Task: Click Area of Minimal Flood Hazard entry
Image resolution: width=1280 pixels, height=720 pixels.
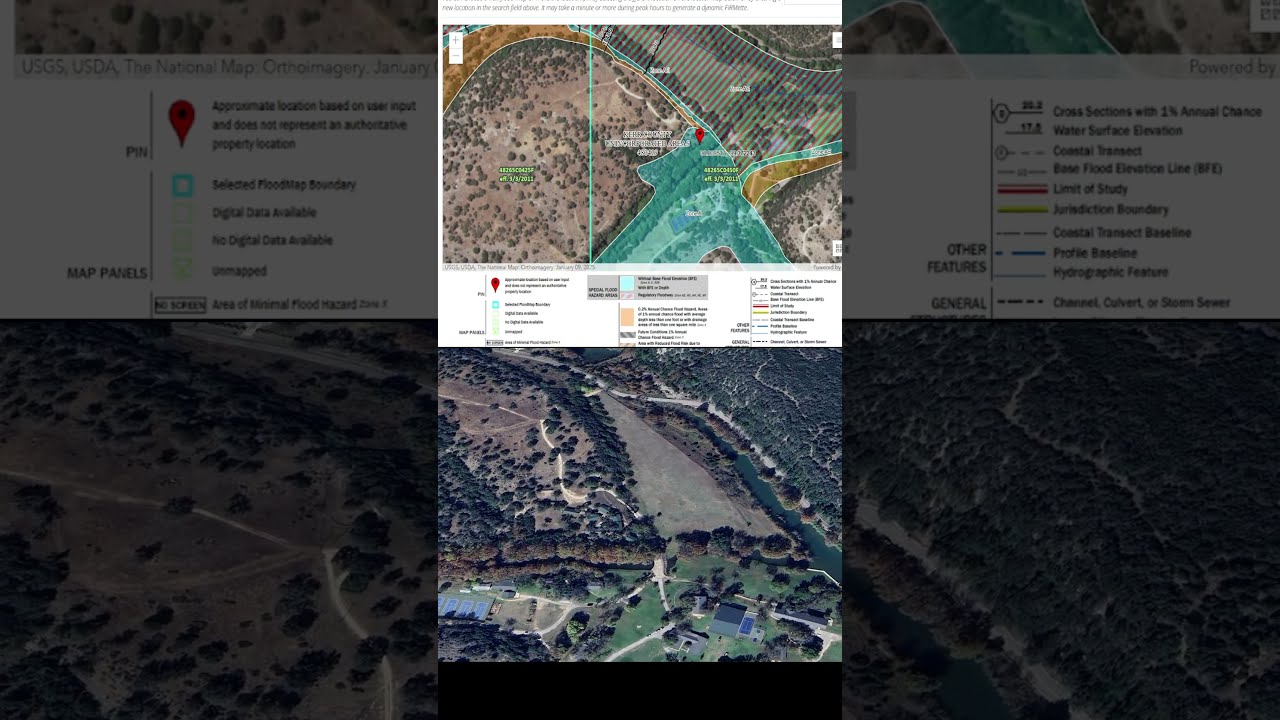Action: 532,342
